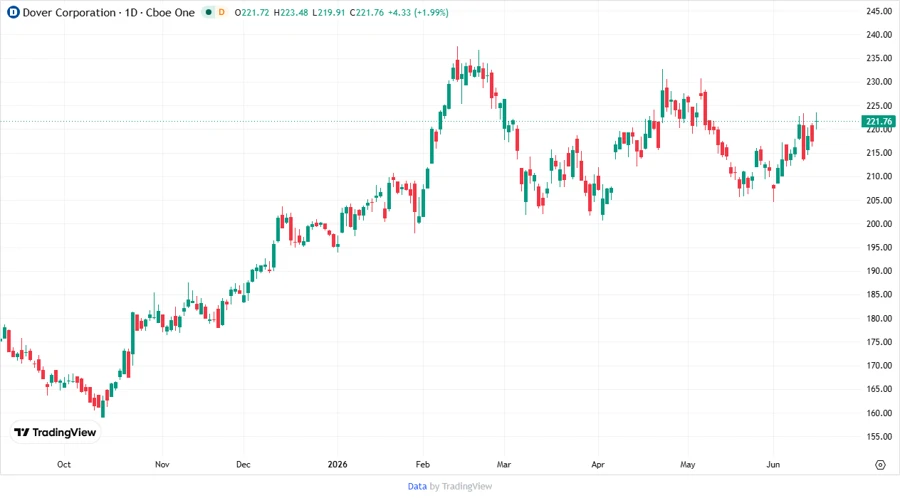Click the TradingView logo badge

click(56, 433)
